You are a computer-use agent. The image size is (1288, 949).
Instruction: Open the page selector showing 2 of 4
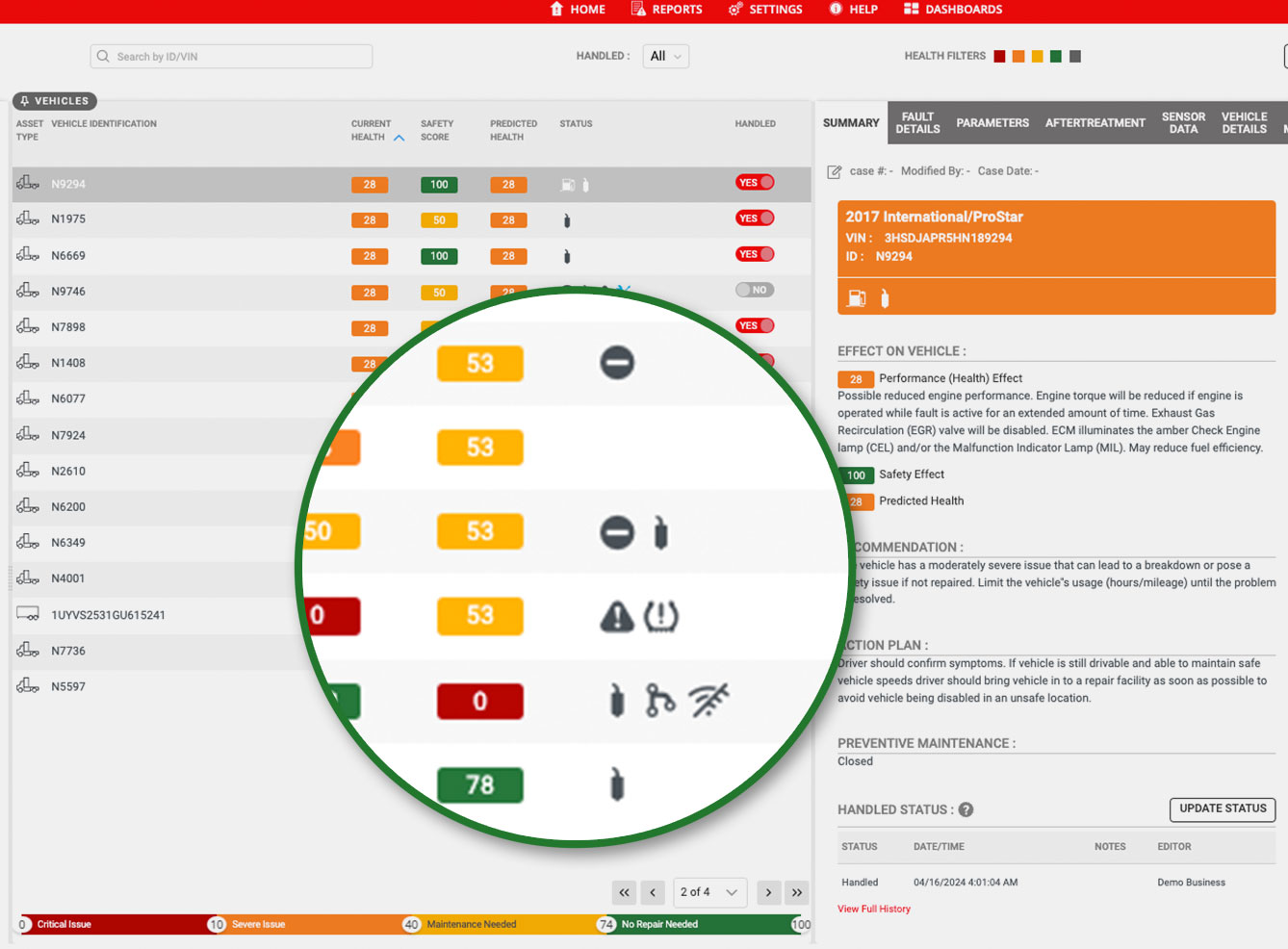pyautogui.click(x=708, y=892)
